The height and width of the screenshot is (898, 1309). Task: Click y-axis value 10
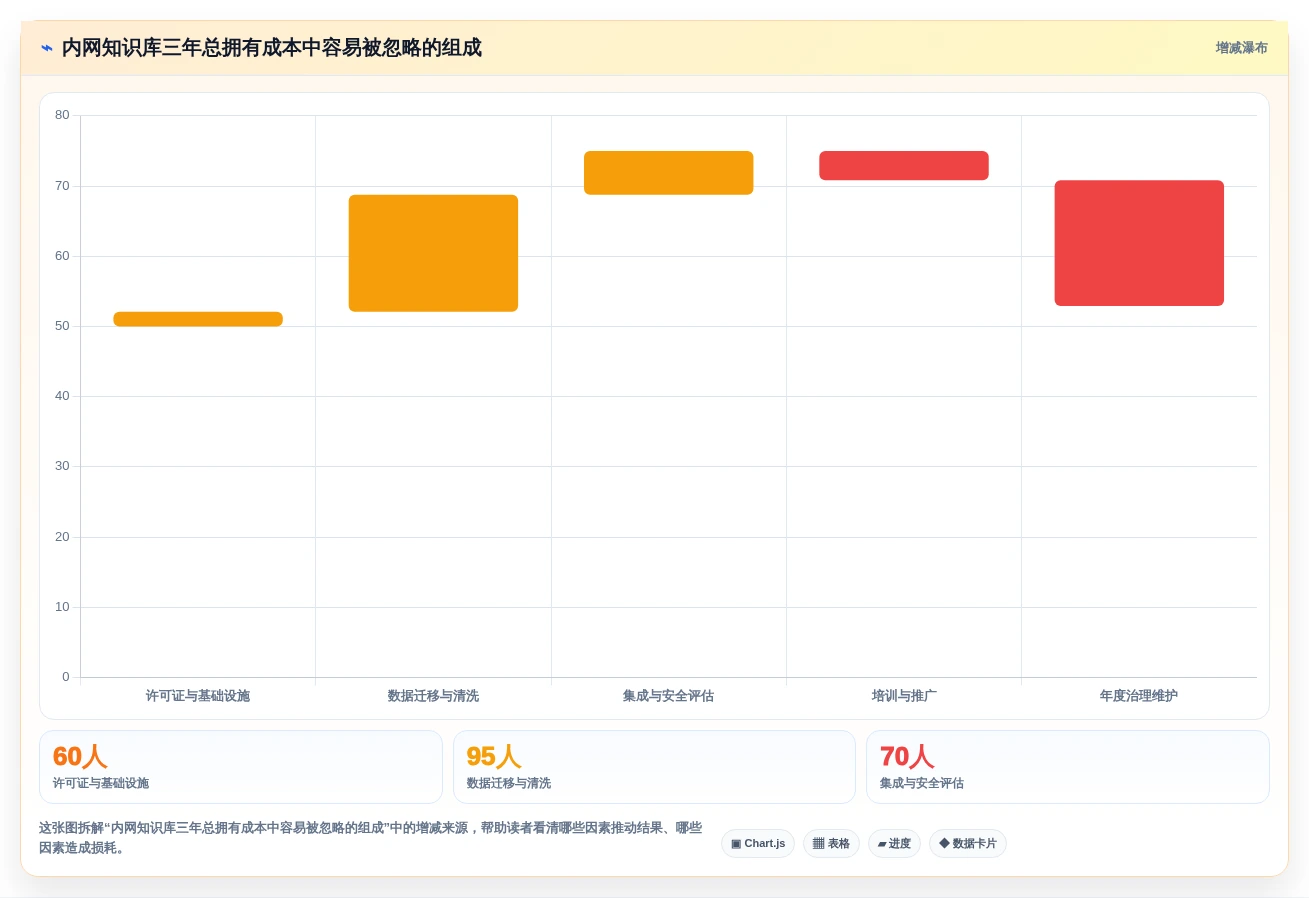62,607
